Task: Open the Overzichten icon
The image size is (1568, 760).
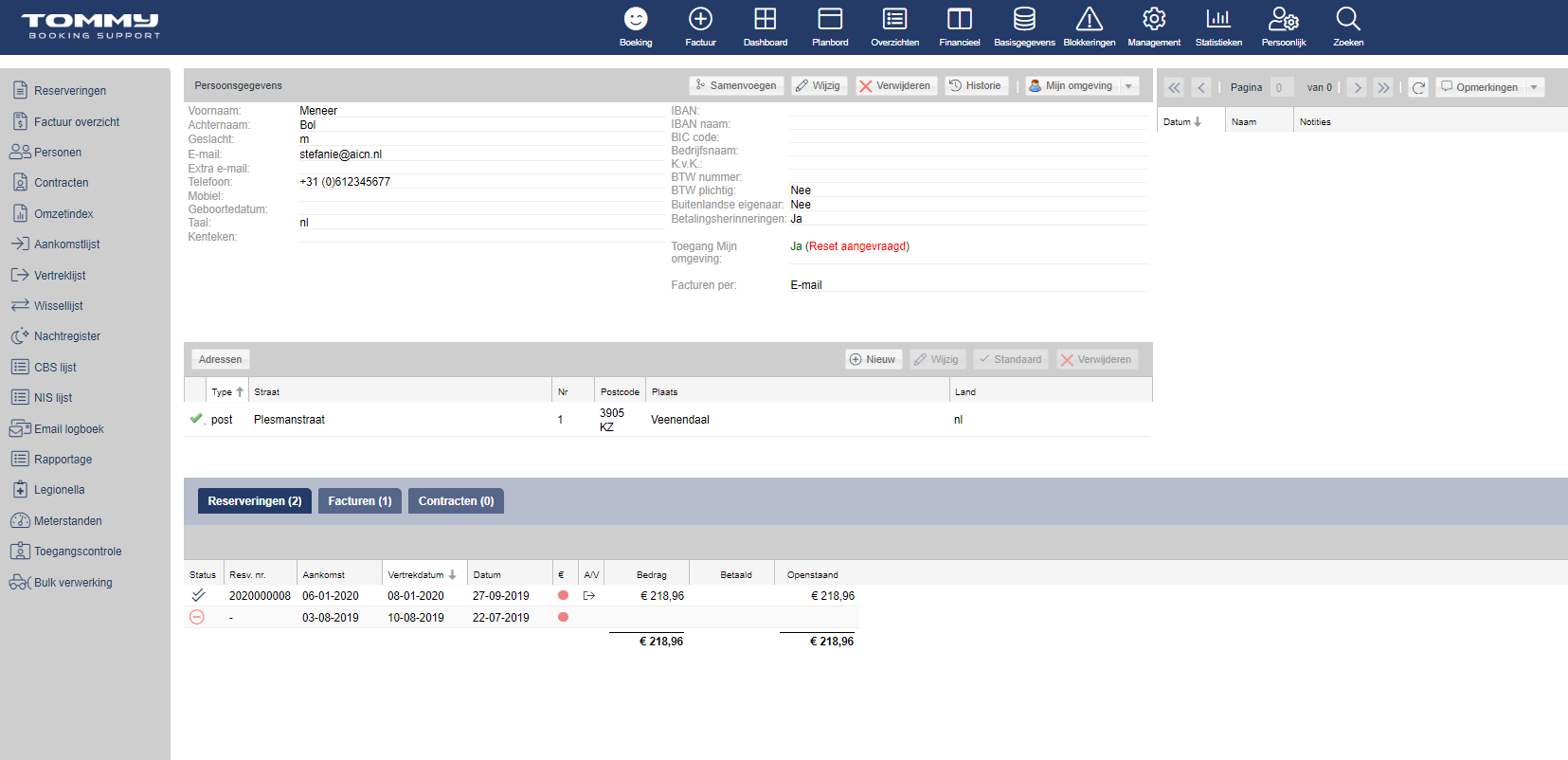Action: [895, 19]
